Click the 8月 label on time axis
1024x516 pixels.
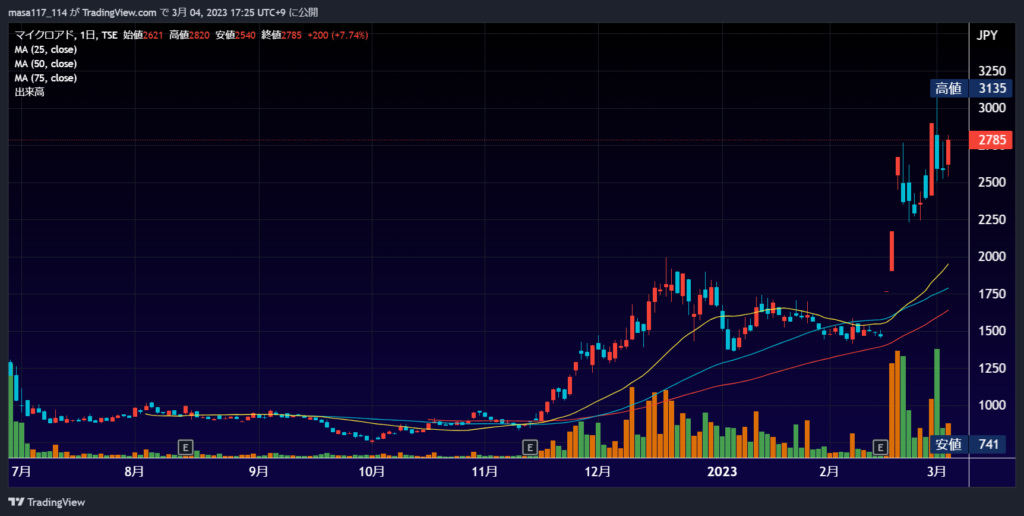pos(134,472)
